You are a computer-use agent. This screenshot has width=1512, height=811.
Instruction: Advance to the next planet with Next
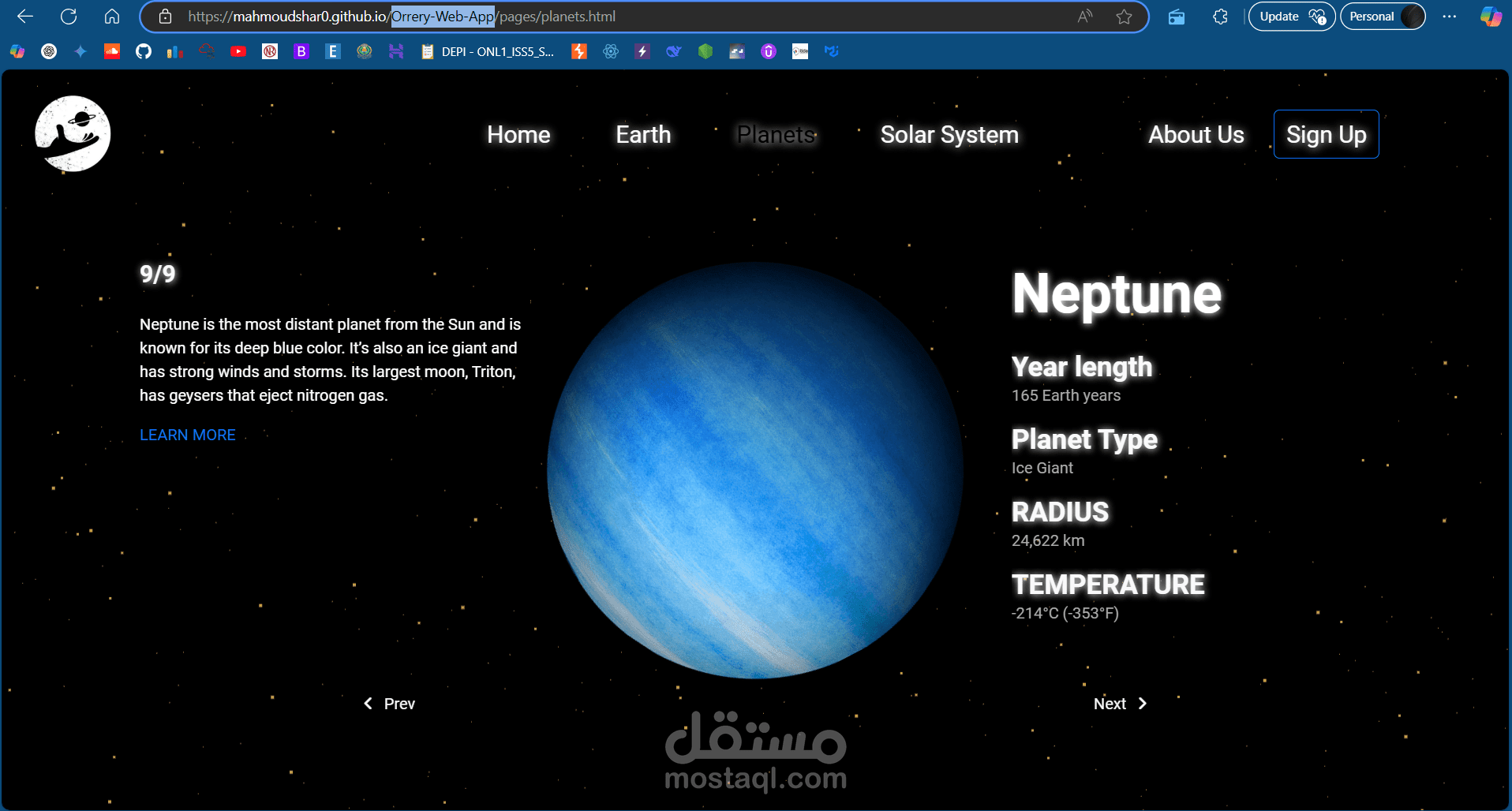[x=1118, y=703]
